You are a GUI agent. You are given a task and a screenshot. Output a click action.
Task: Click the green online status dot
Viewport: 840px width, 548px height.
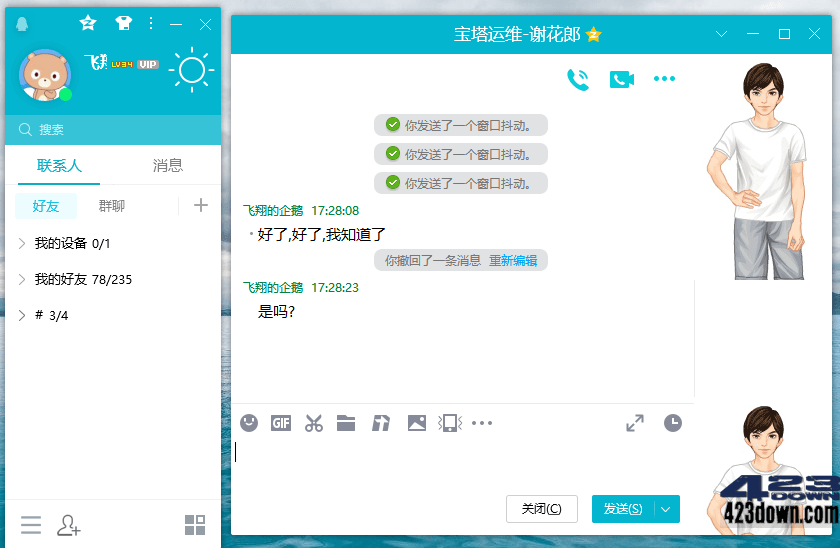click(x=65, y=95)
